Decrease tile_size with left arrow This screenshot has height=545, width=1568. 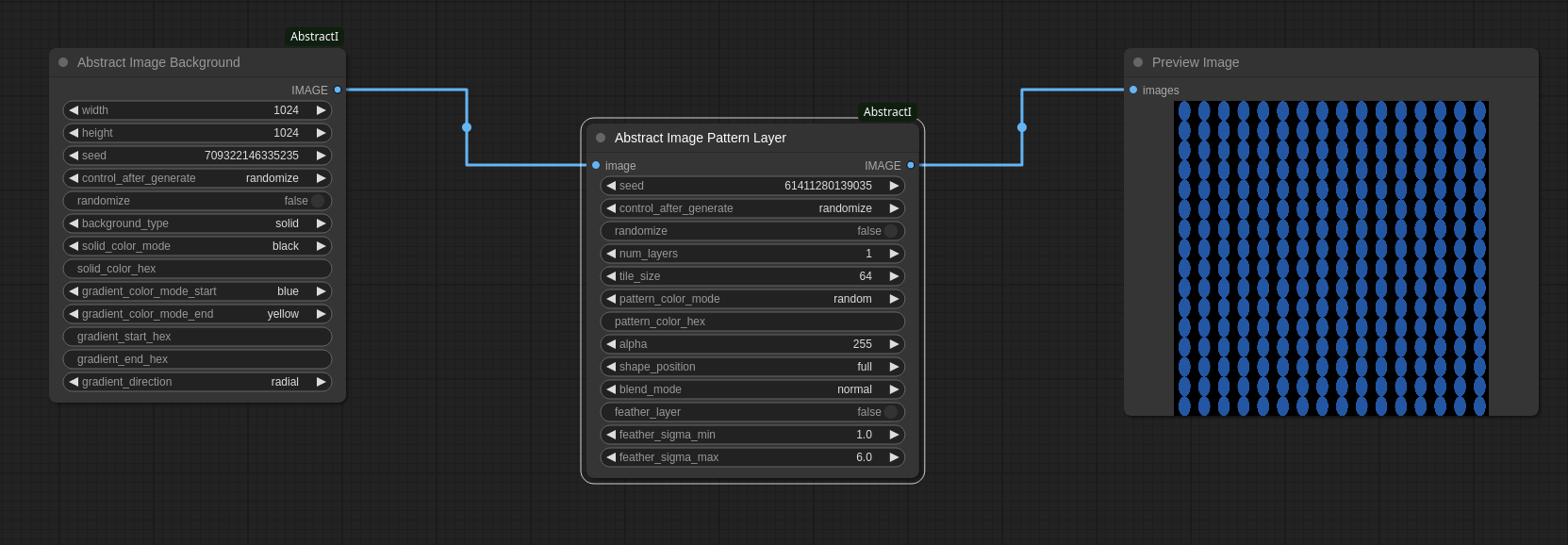(x=611, y=276)
